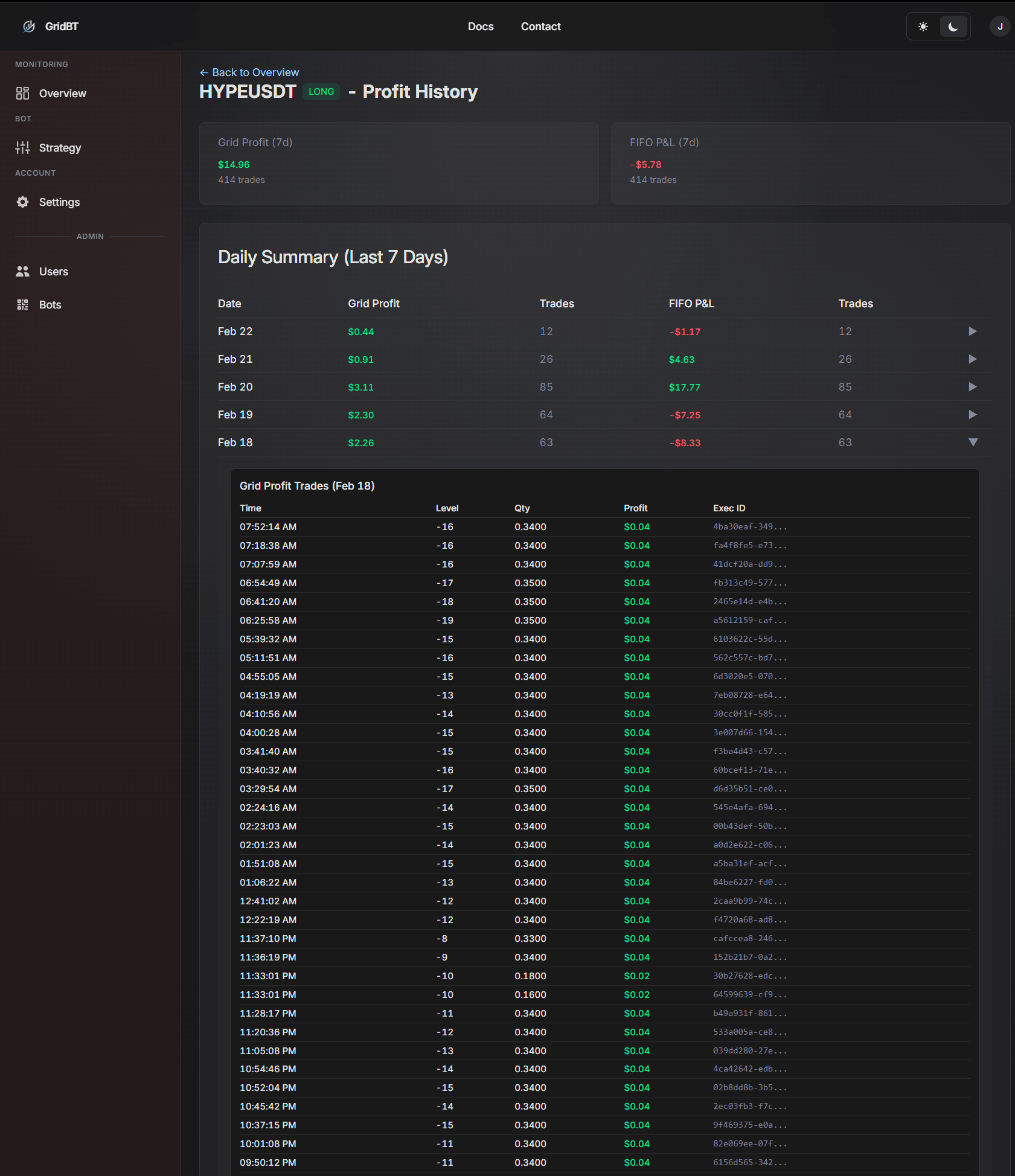Open the Overview dashboard icon
The height and width of the screenshot is (1176, 1015).
(22, 93)
